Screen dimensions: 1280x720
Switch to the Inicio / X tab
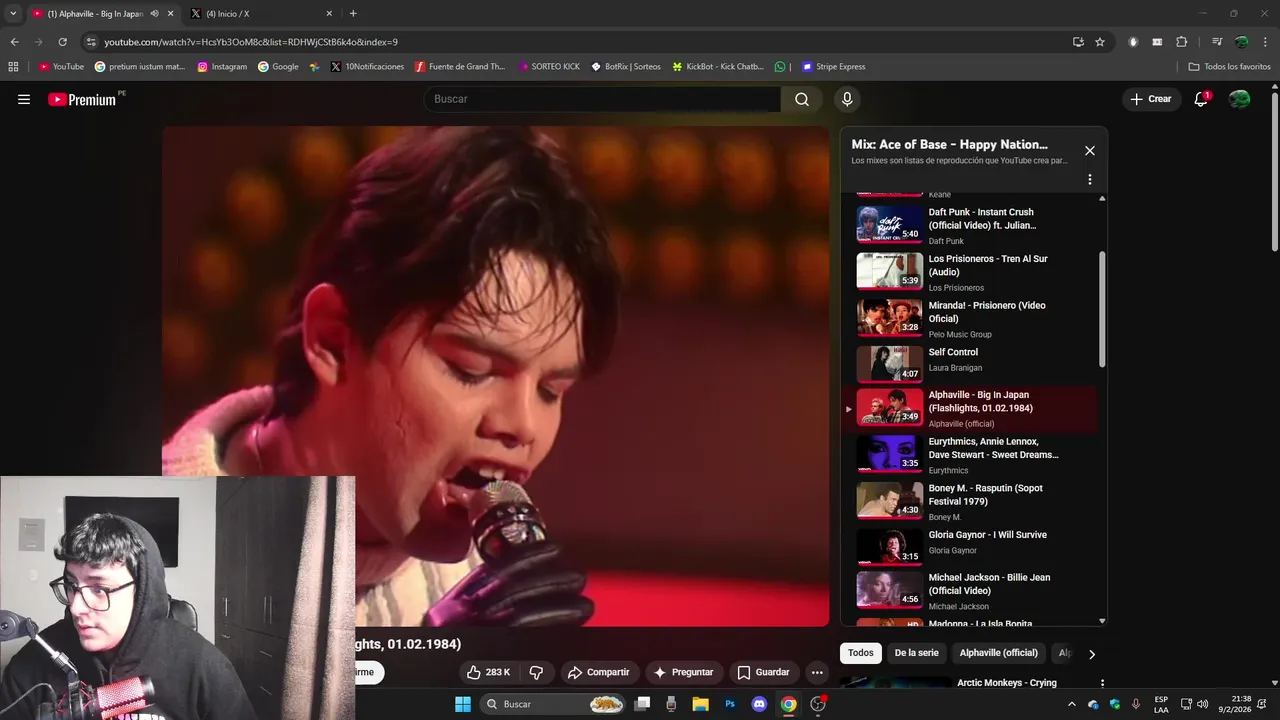(x=262, y=13)
